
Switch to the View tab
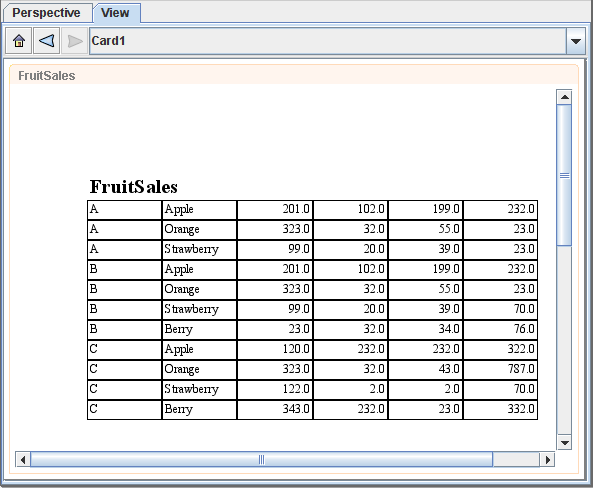(115, 13)
